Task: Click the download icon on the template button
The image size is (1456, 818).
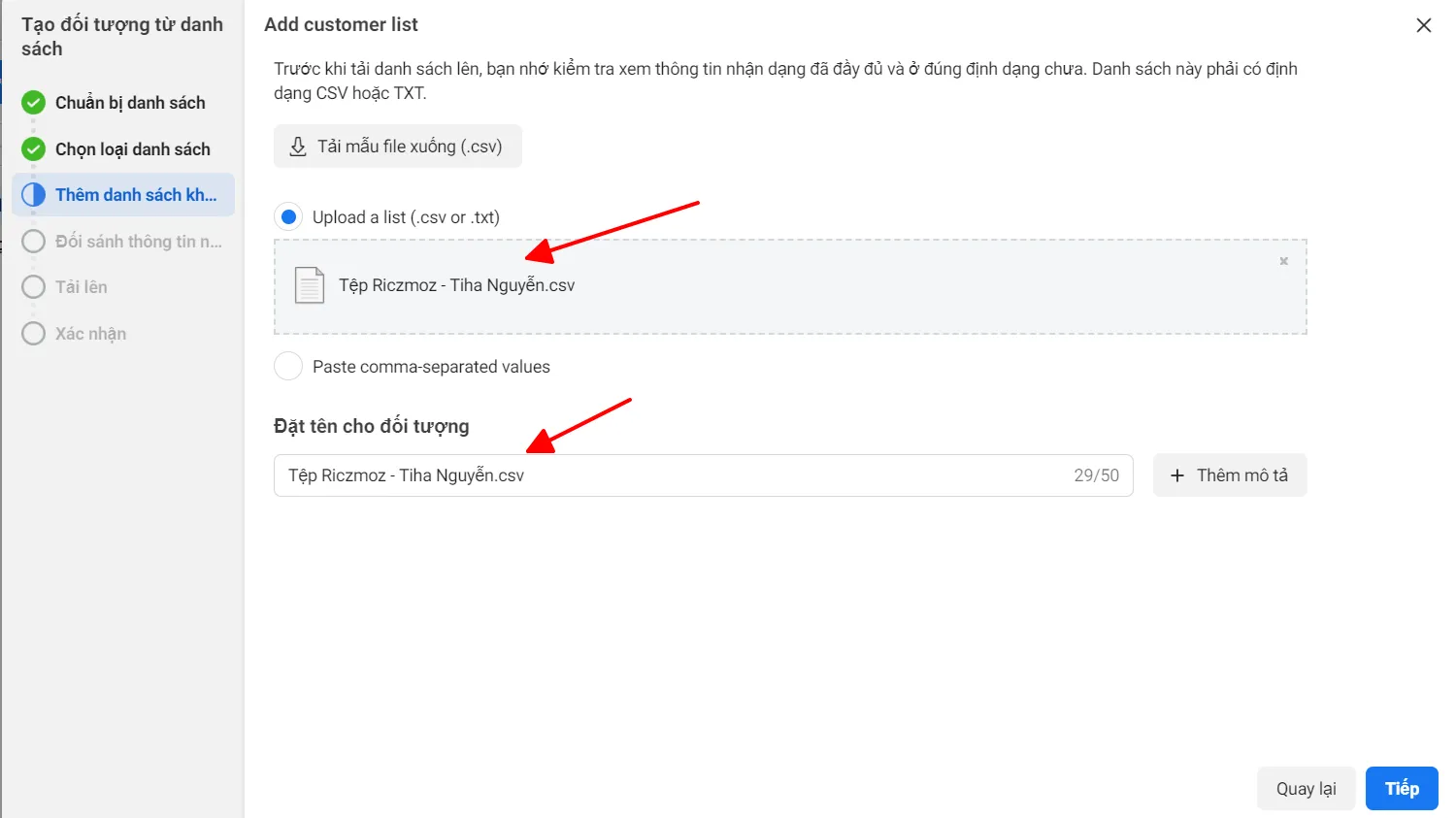Action: click(x=297, y=146)
